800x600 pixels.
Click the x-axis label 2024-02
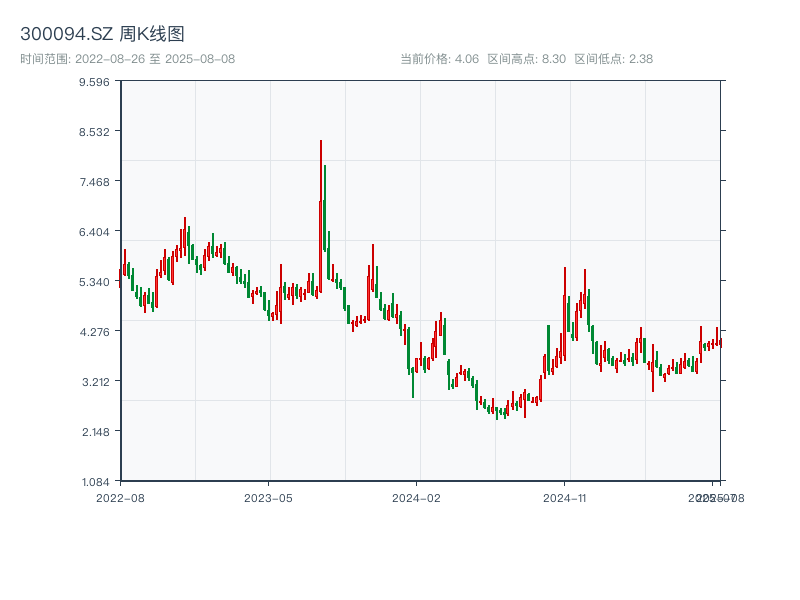click(416, 498)
